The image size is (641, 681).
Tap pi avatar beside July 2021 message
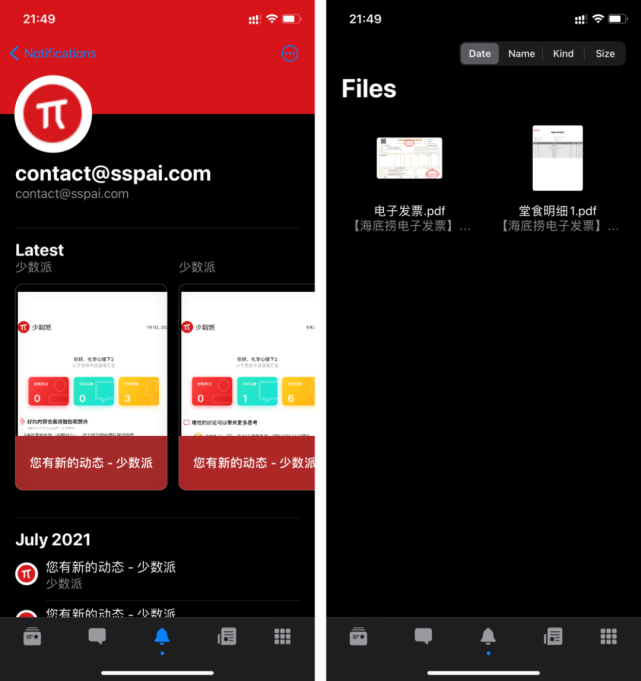tap(26, 574)
